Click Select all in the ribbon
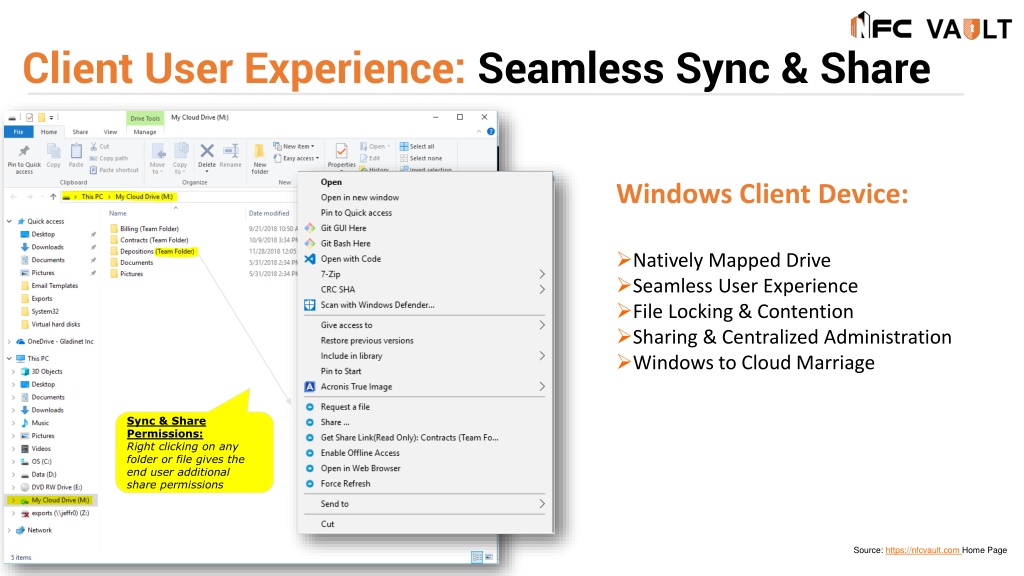This screenshot has height=576, width=1024. click(x=417, y=146)
